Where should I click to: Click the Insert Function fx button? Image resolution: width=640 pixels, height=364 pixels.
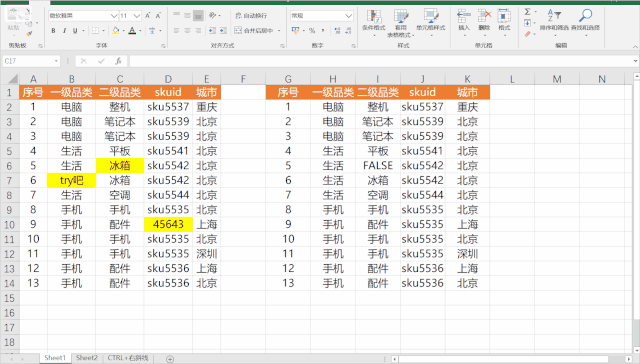click(x=118, y=61)
